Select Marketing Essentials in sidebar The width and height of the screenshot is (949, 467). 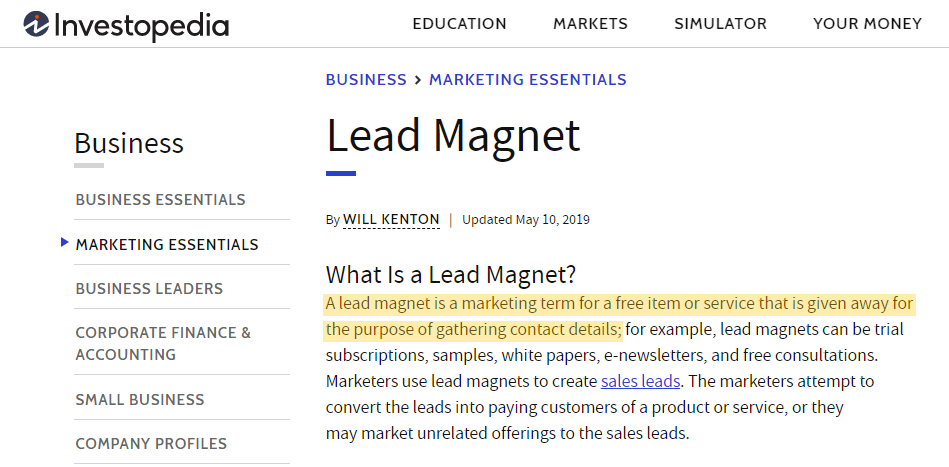167,245
